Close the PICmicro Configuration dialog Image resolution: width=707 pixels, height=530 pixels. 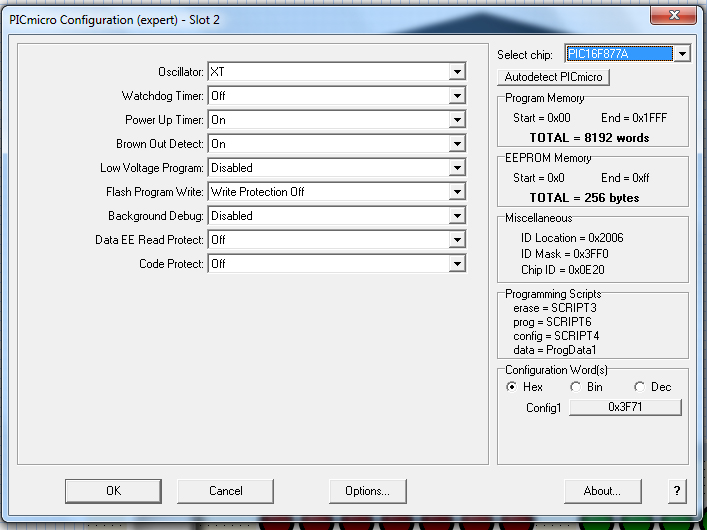pos(674,15)
